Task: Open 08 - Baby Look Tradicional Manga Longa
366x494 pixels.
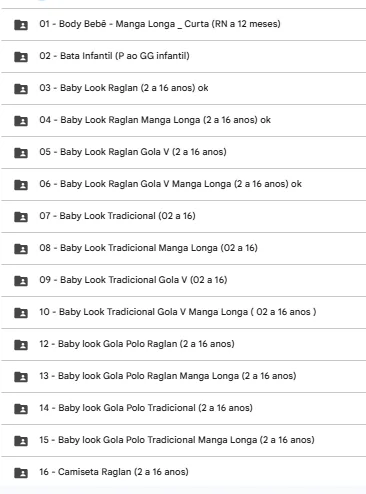Action: [x=183, y=248]
